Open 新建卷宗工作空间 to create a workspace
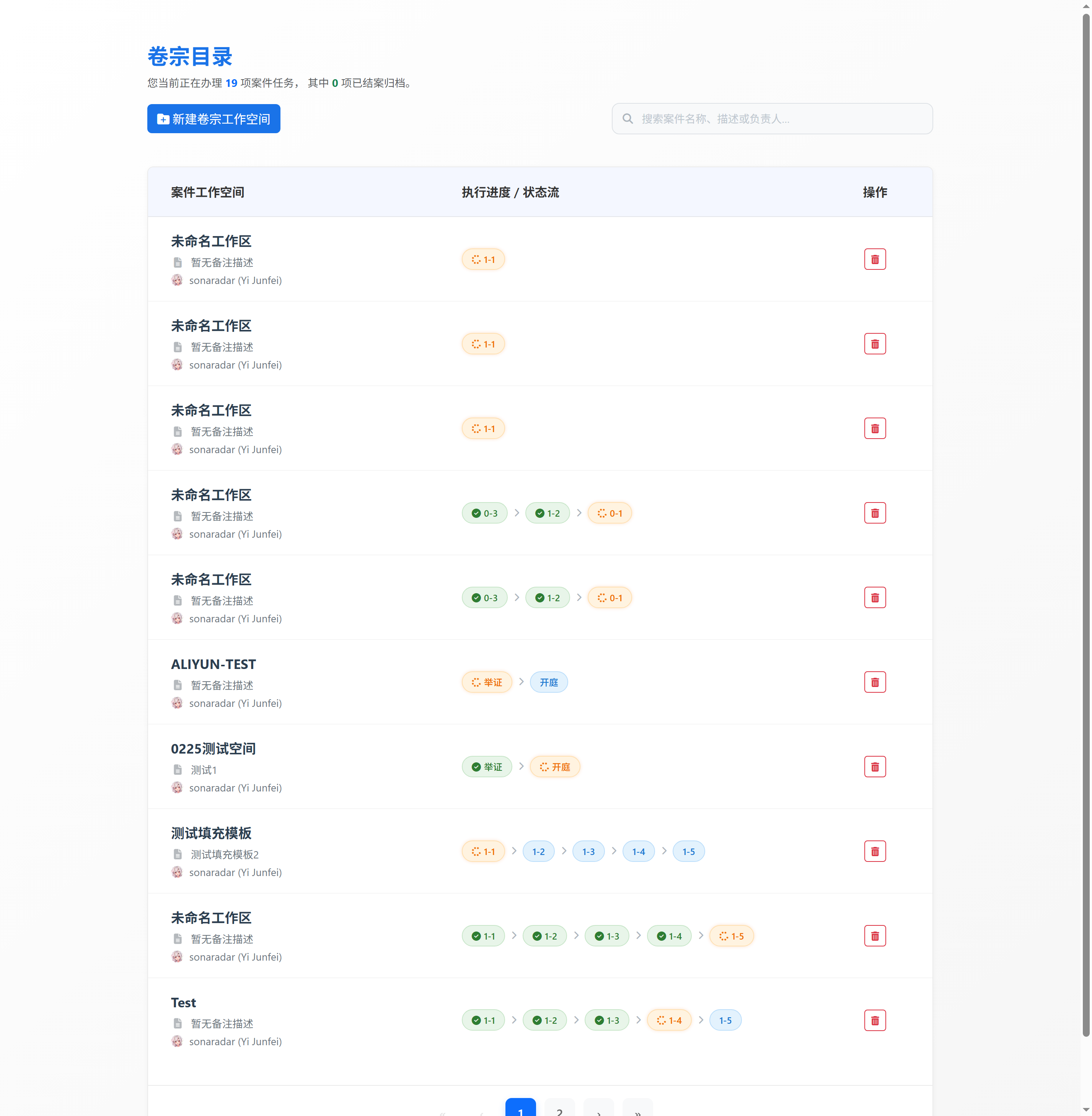The width and height of the screenshot is (1092, 1116). (x=214, y=119)
